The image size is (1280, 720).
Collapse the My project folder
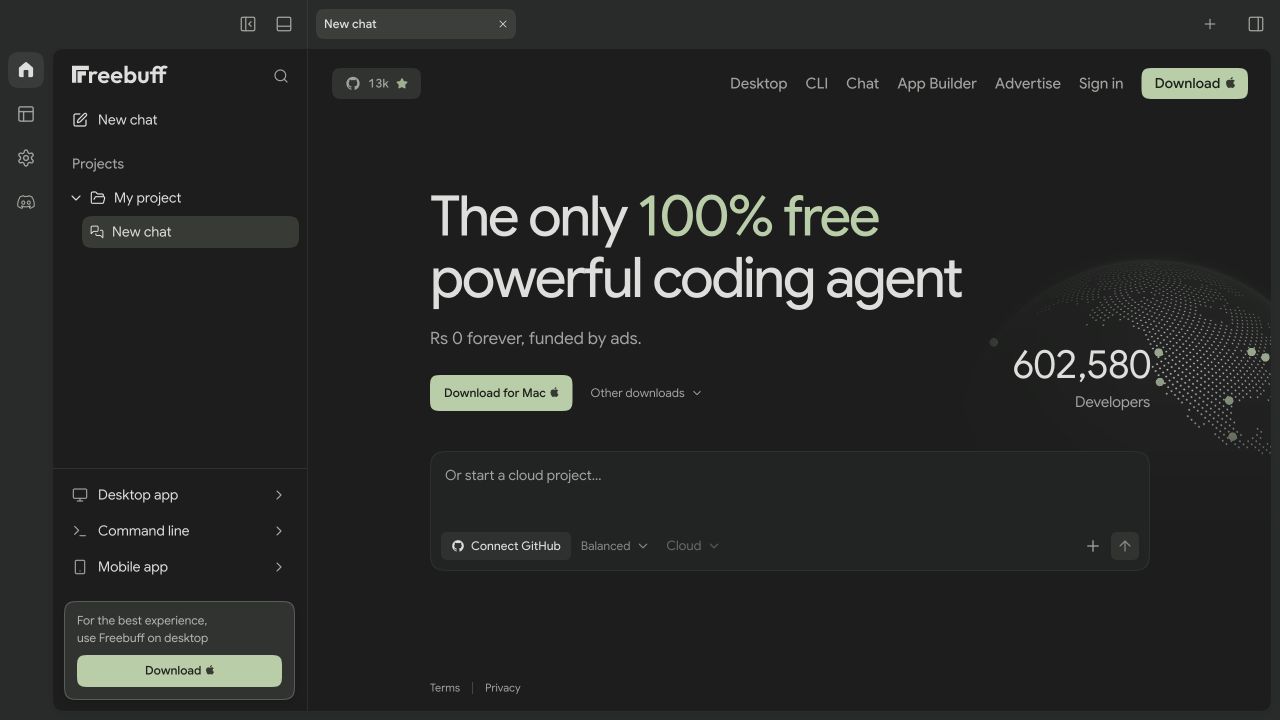76,198
